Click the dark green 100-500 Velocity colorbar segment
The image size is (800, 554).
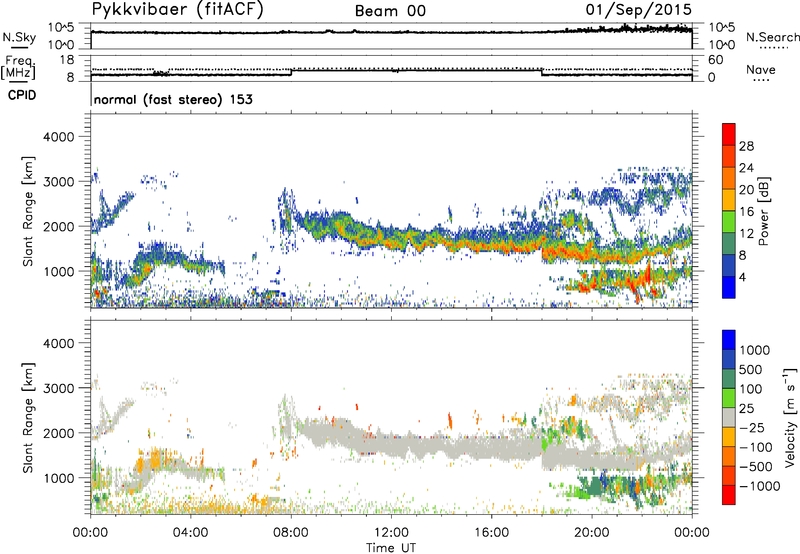pos(729,379)
